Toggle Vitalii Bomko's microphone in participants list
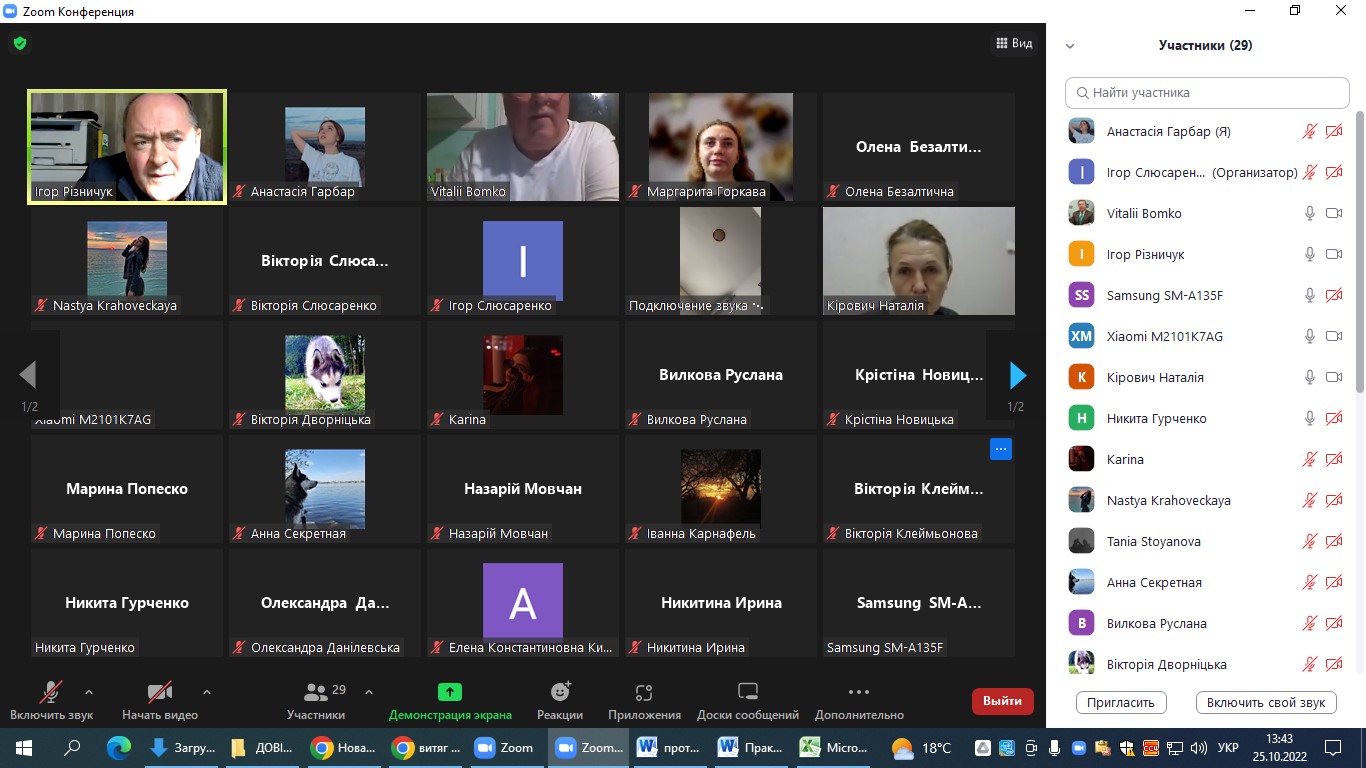The image size is (1366, 768). 1309,213
